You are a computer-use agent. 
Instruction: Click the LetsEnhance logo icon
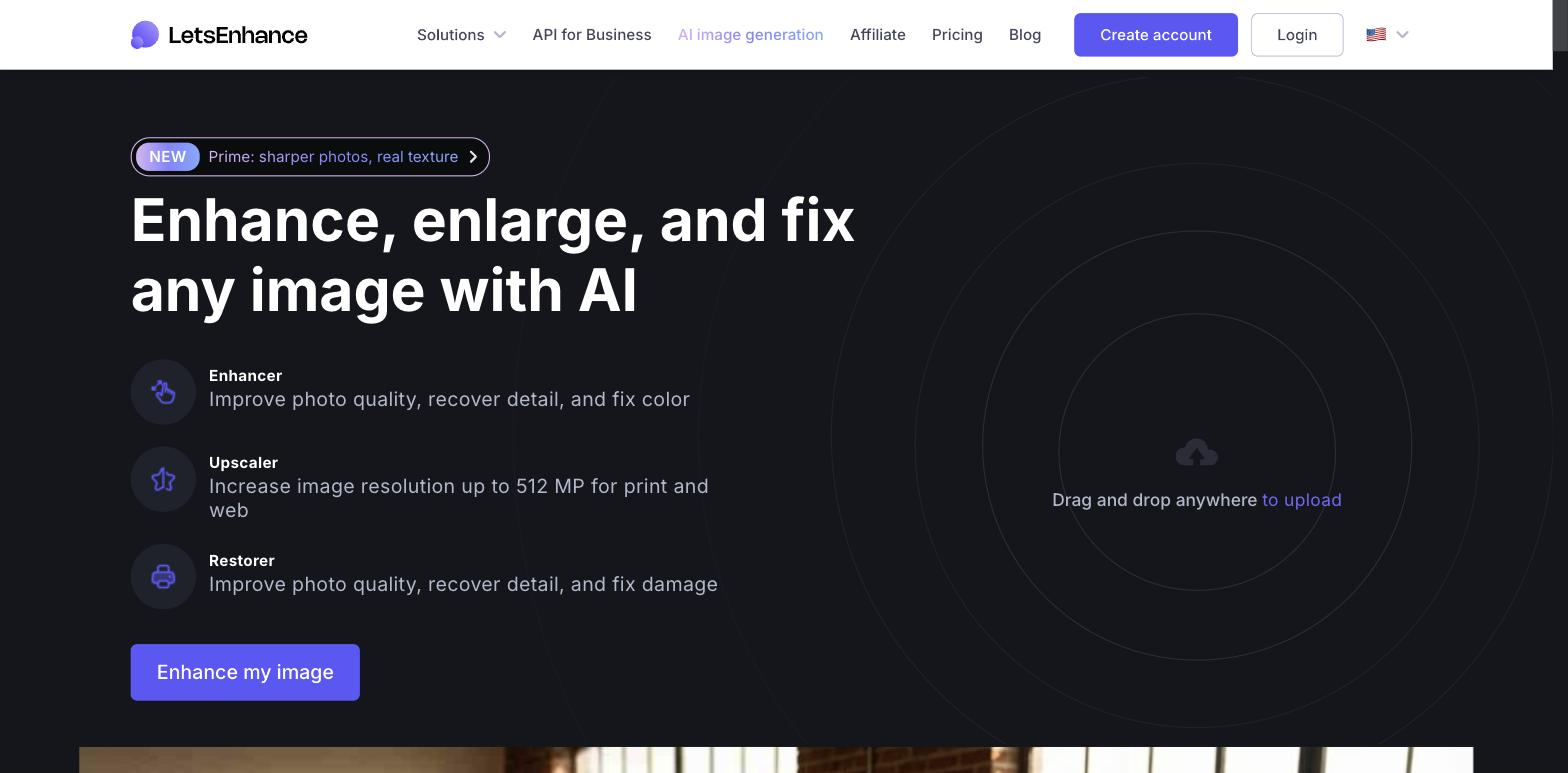tap(145, 35)
